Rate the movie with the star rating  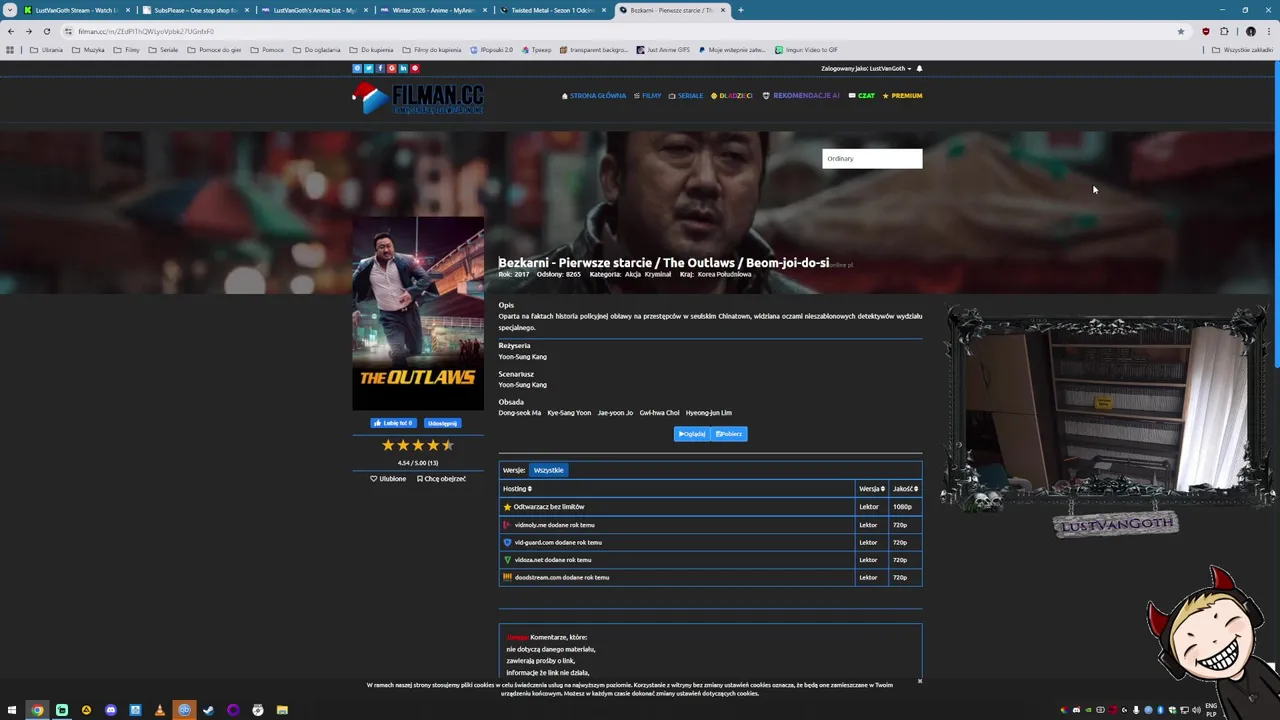pyautogui.click(x=418, y=446)
